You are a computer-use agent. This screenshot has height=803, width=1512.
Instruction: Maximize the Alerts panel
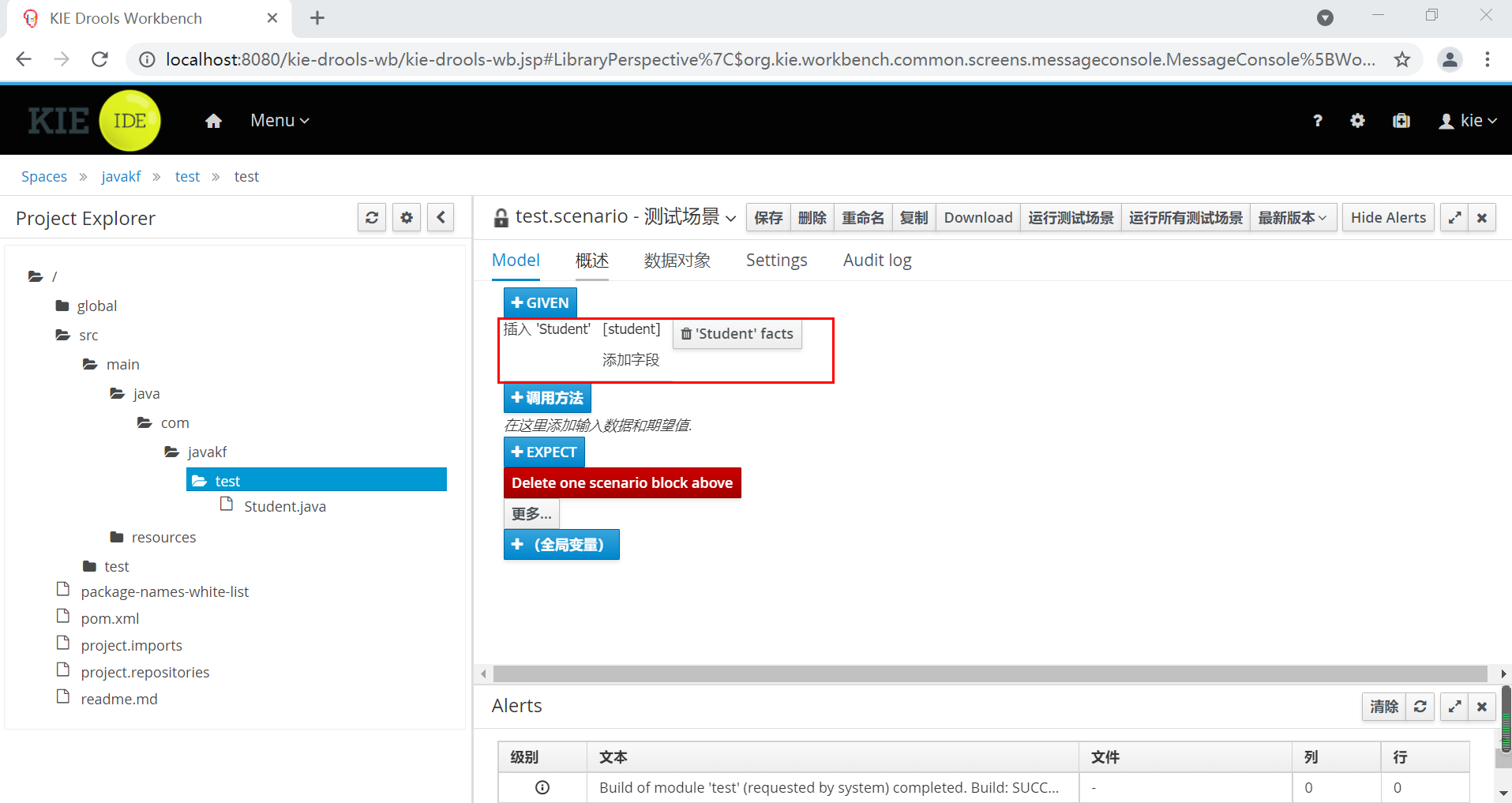pyautogui.click(x=1454, y=707)
